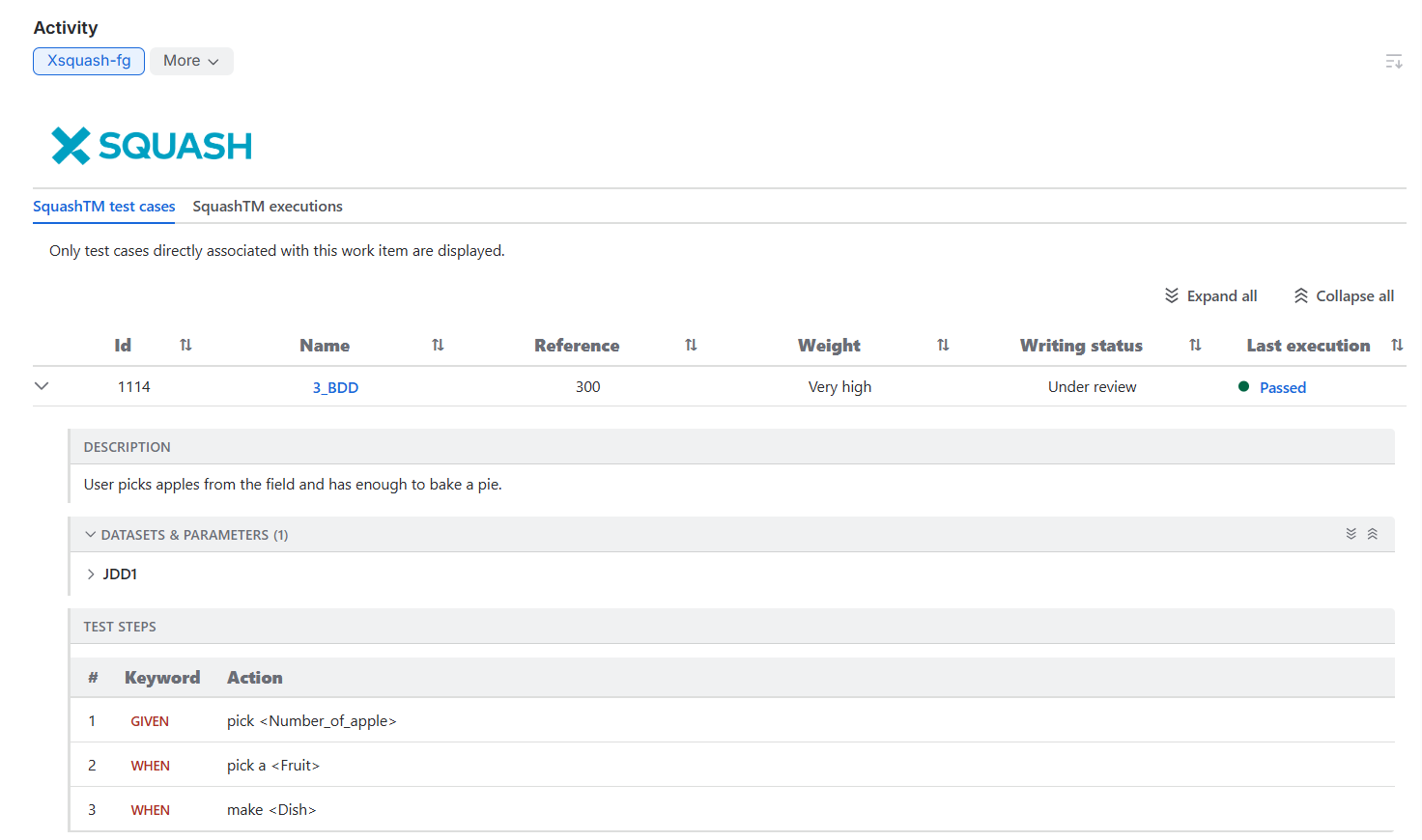1422x840 pixels.
Task: Click Collapse all button
Action: point(1344,295)
